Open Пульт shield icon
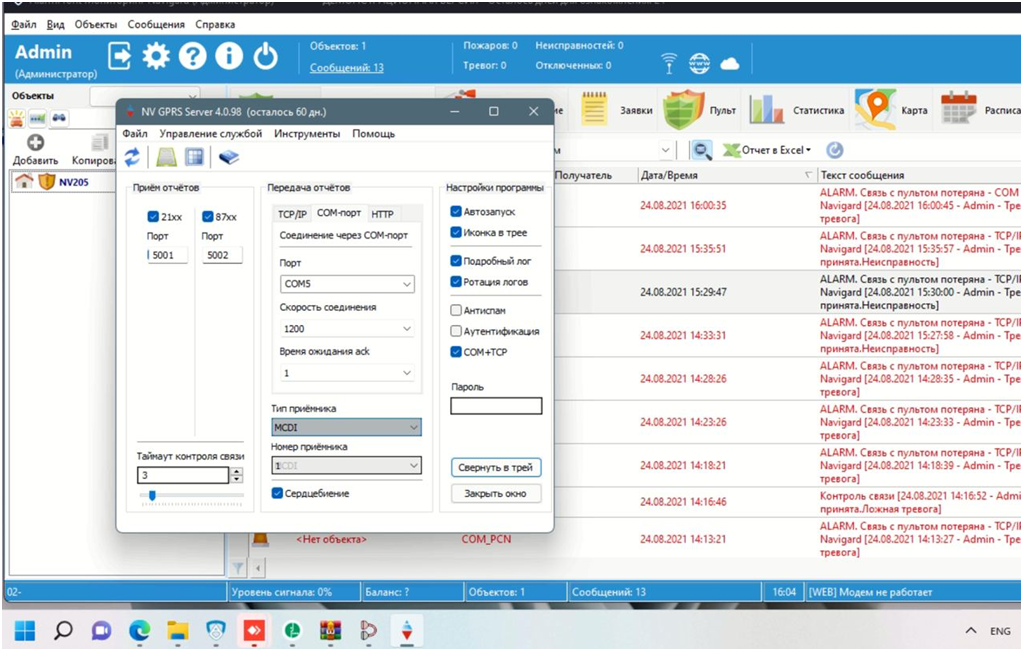This screenshot has height=651, width=1023. pyautogui.click(x=684, y=109)
